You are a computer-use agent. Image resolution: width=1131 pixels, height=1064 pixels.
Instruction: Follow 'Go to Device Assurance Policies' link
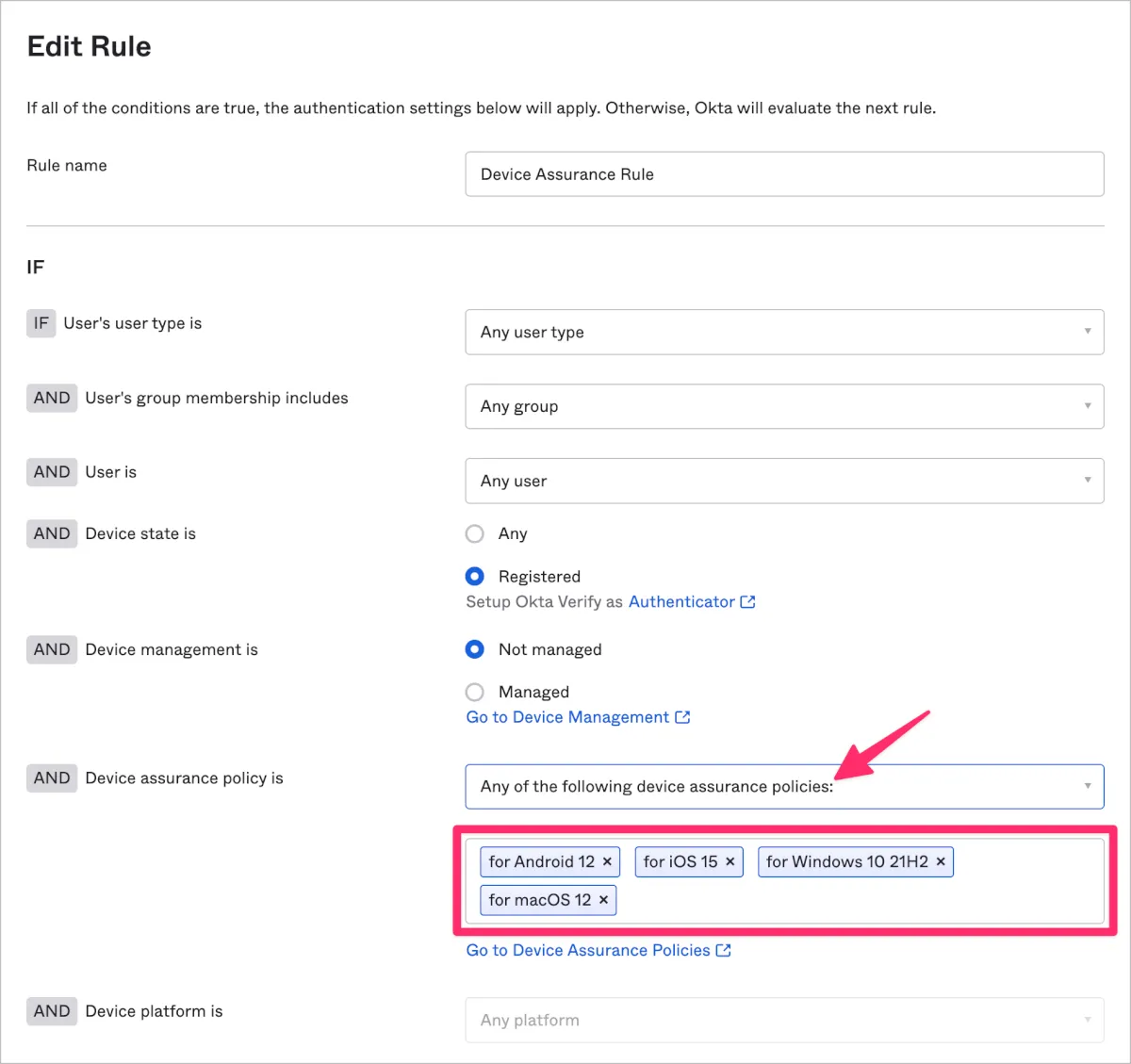coord(588,950)
